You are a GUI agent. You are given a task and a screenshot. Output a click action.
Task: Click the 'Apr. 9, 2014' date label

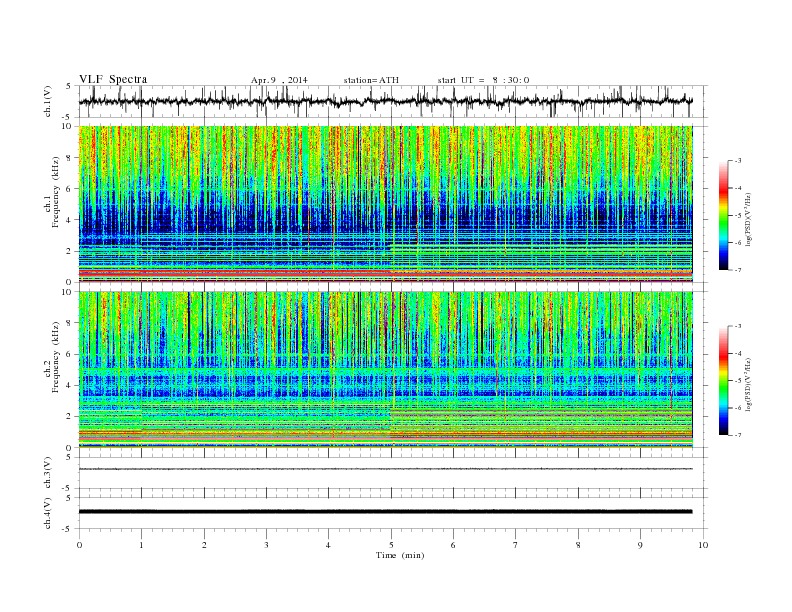click(x=279, y=80)
